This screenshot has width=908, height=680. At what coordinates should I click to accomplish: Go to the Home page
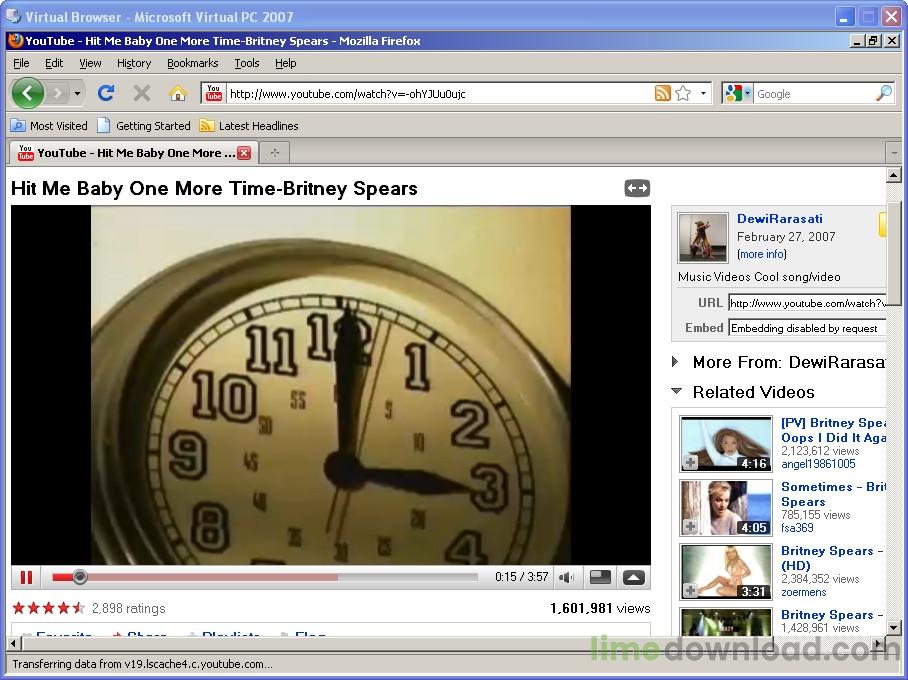(178, 93)
